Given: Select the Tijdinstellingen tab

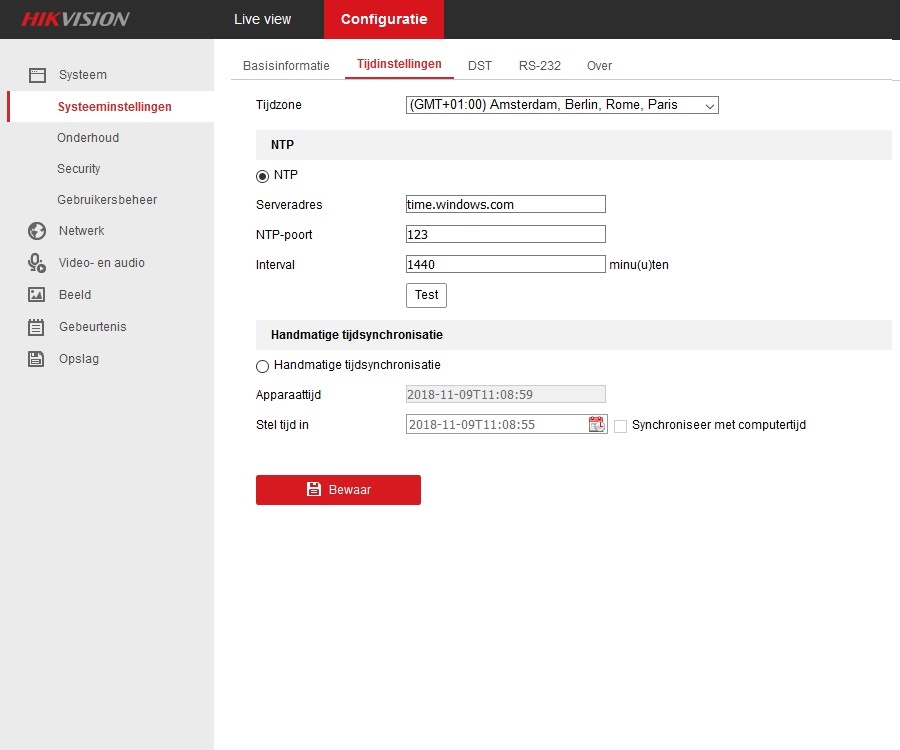Looking at the screenshot, I should [399, 64].
